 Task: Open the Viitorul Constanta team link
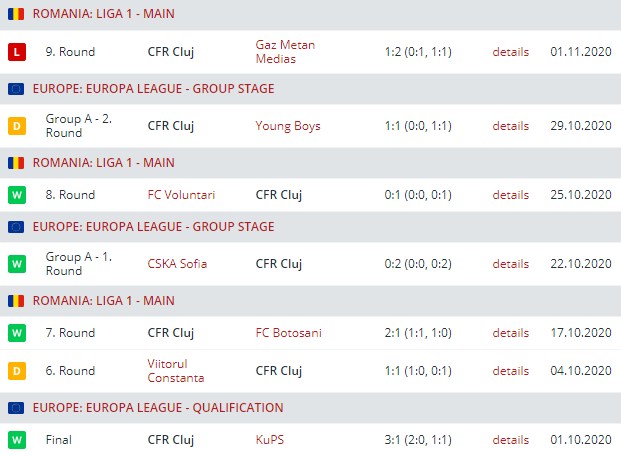coord(175,370)
